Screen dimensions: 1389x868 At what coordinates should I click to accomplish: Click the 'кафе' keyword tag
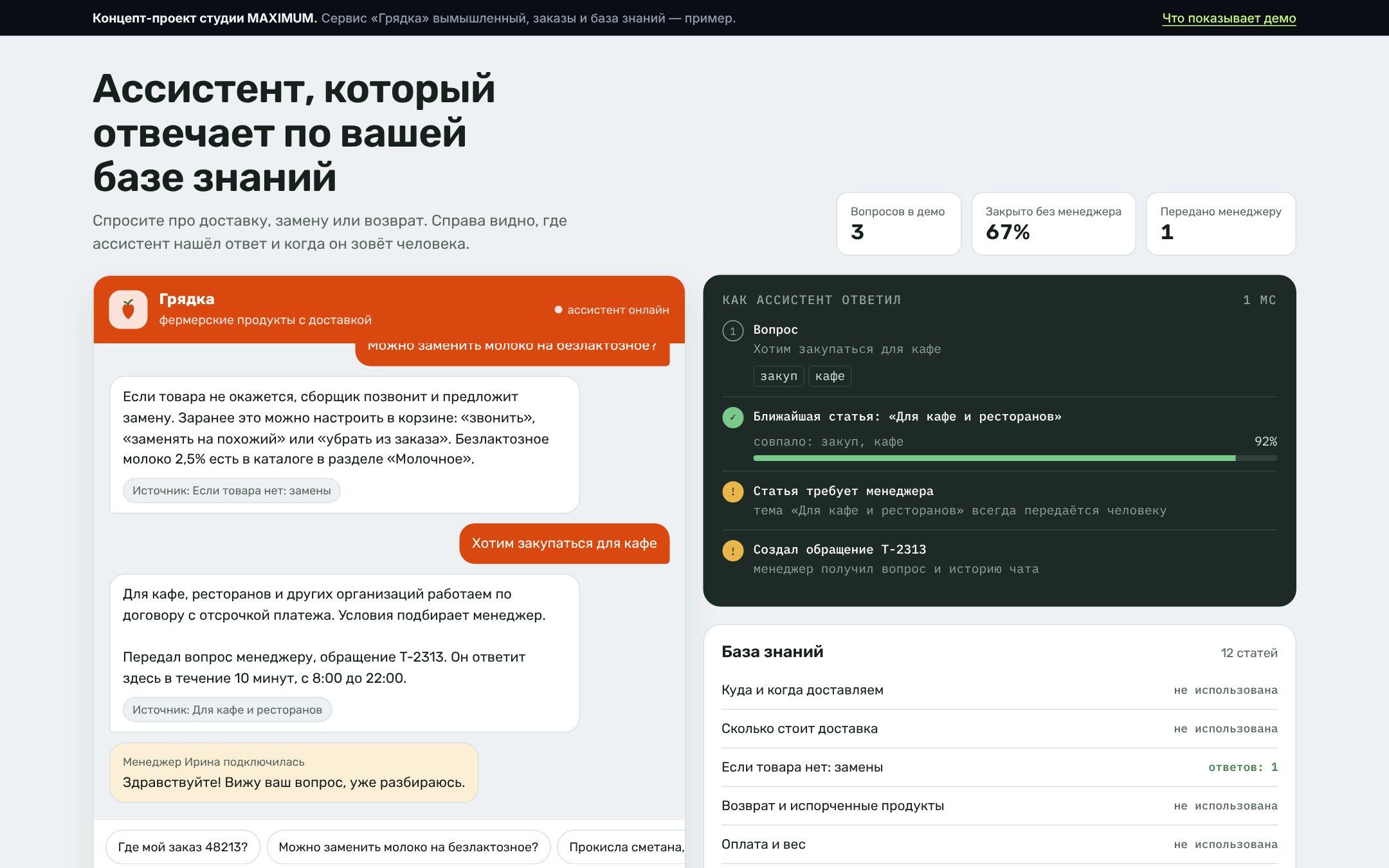click(830, 376)
